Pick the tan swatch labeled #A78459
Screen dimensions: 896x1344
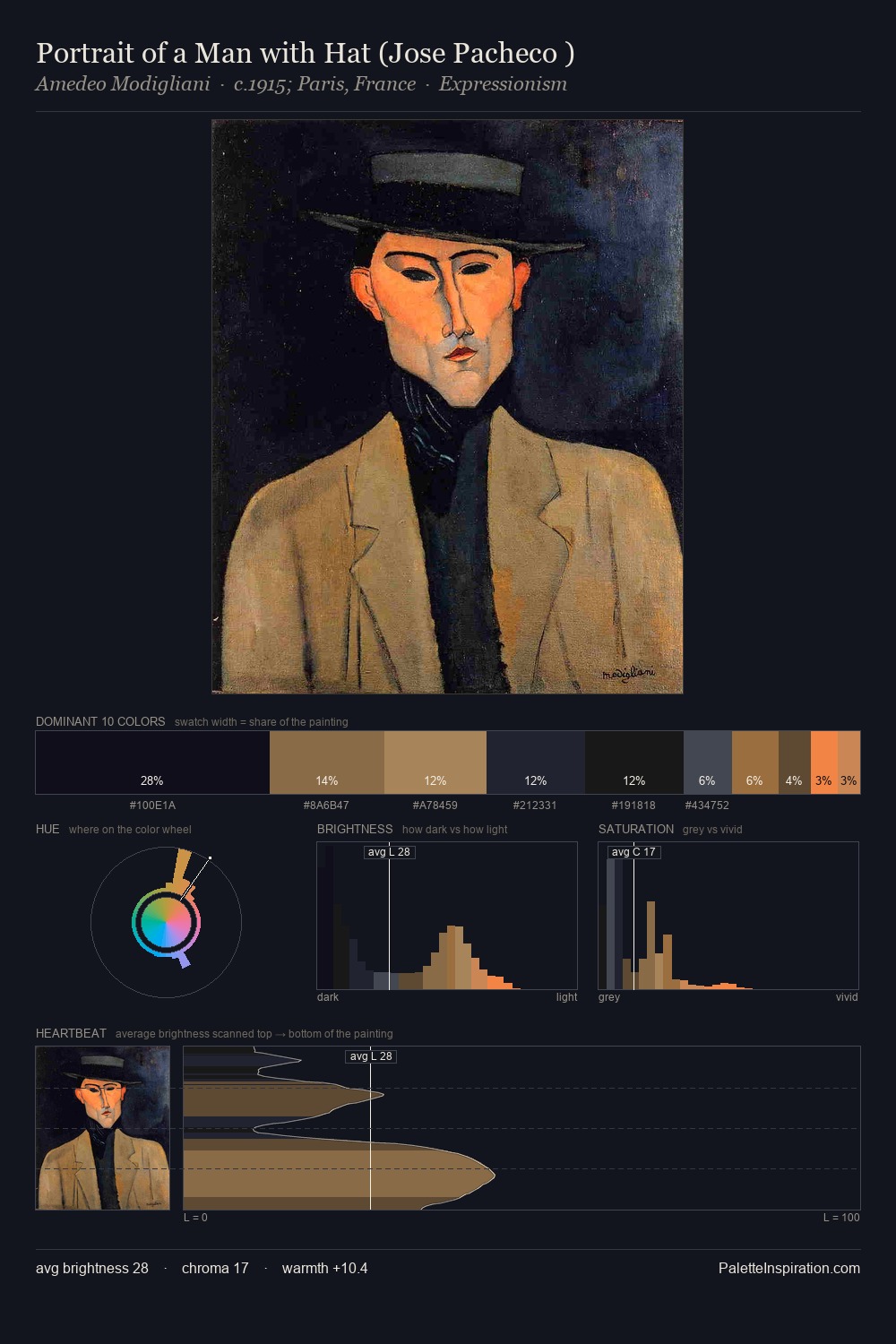click(x=435, y=762)
